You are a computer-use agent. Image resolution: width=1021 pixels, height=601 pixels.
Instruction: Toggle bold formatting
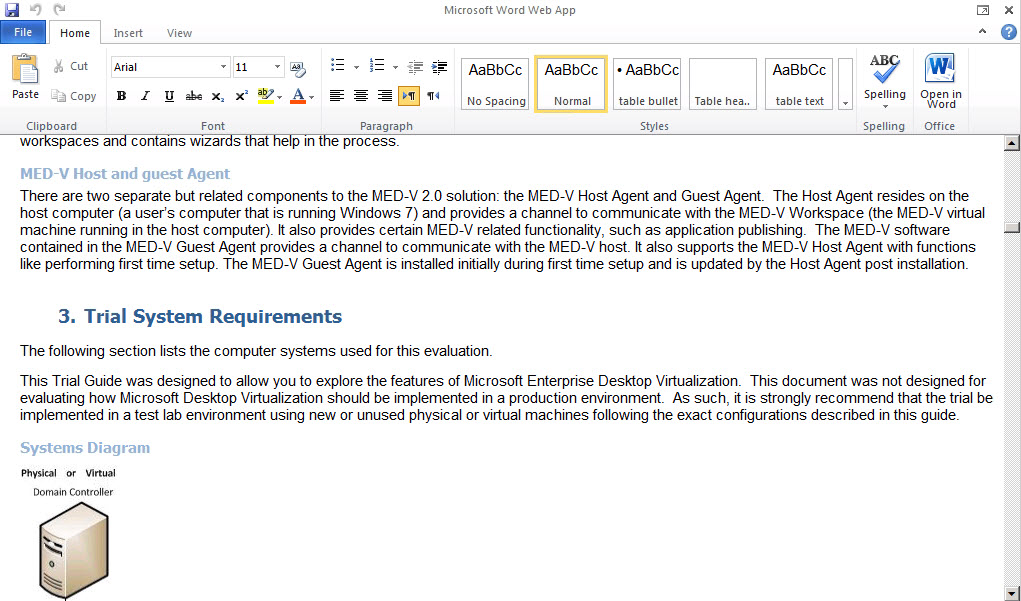(121, 96)
